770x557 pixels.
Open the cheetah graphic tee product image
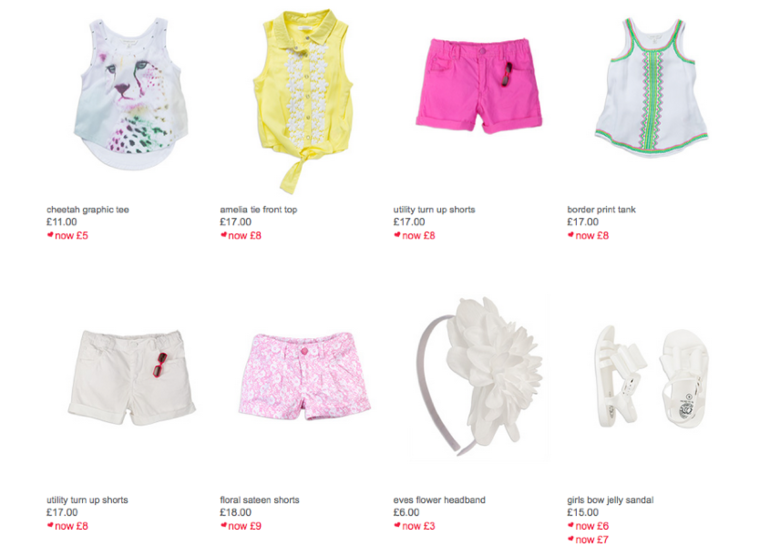coord(131,94)
